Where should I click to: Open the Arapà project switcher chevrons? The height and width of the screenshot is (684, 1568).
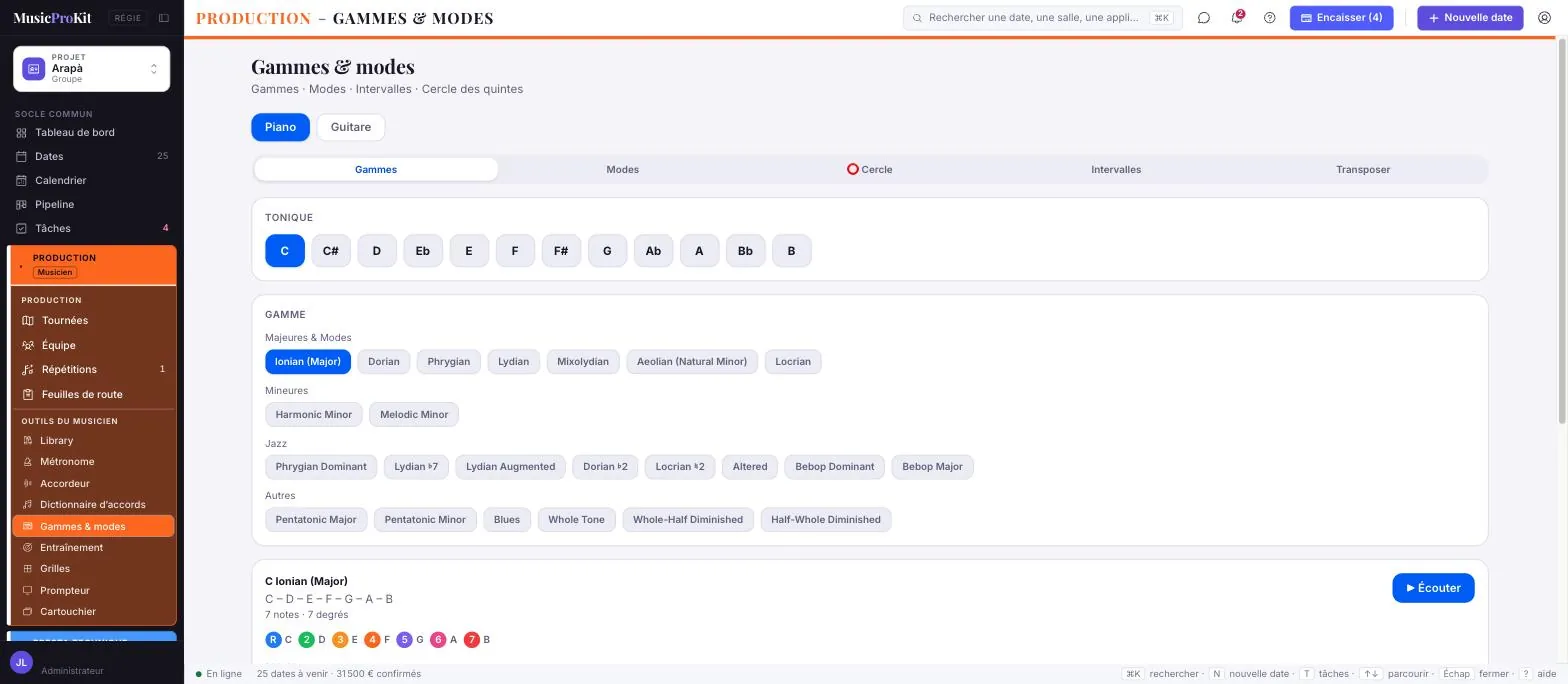tap(154, 69)
